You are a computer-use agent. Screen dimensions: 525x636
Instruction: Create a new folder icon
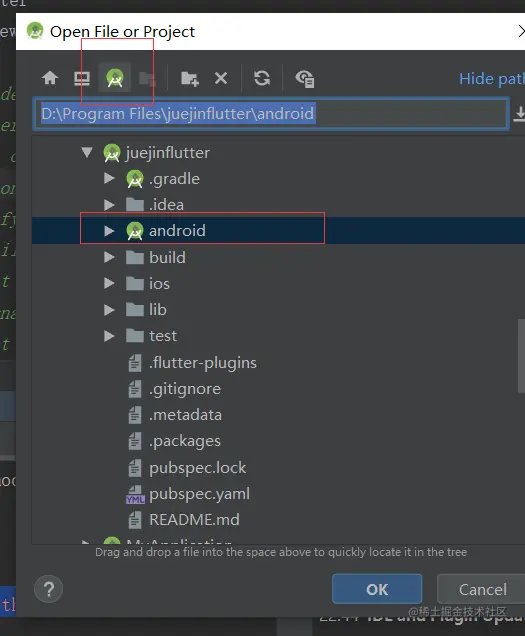189,78
